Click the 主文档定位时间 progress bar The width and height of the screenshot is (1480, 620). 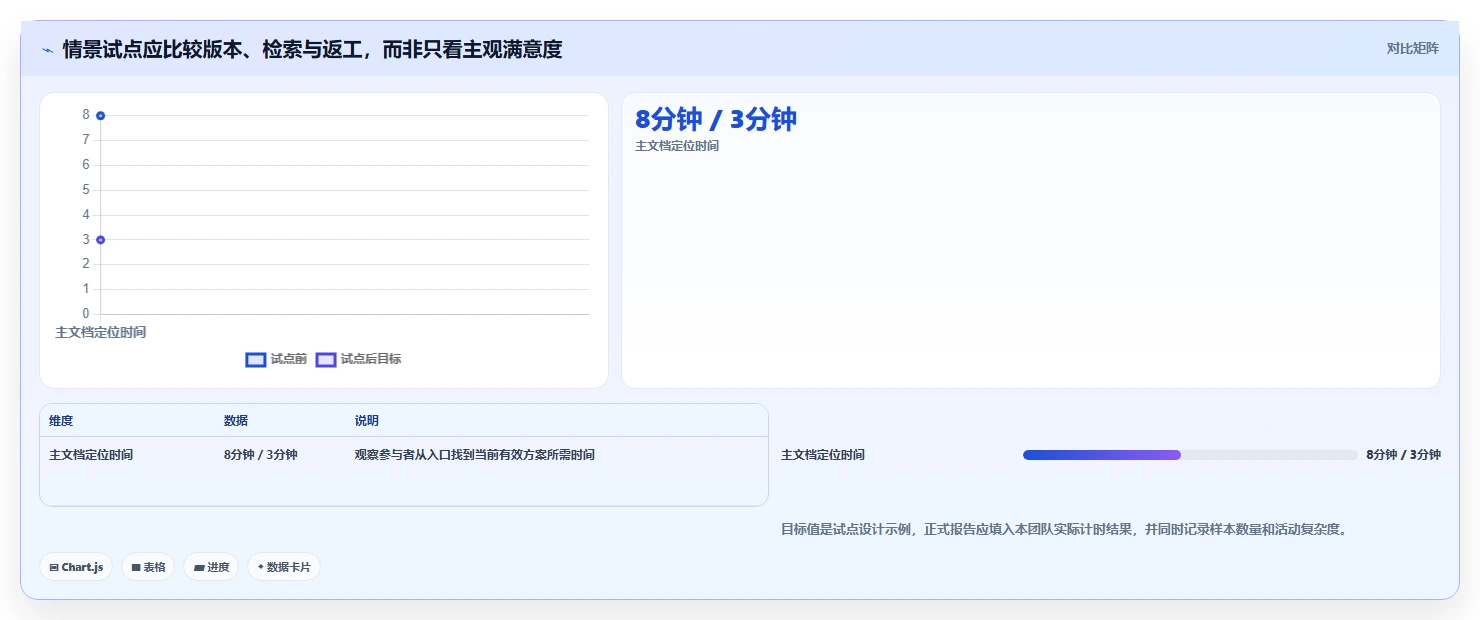[x=1190, y=455]
